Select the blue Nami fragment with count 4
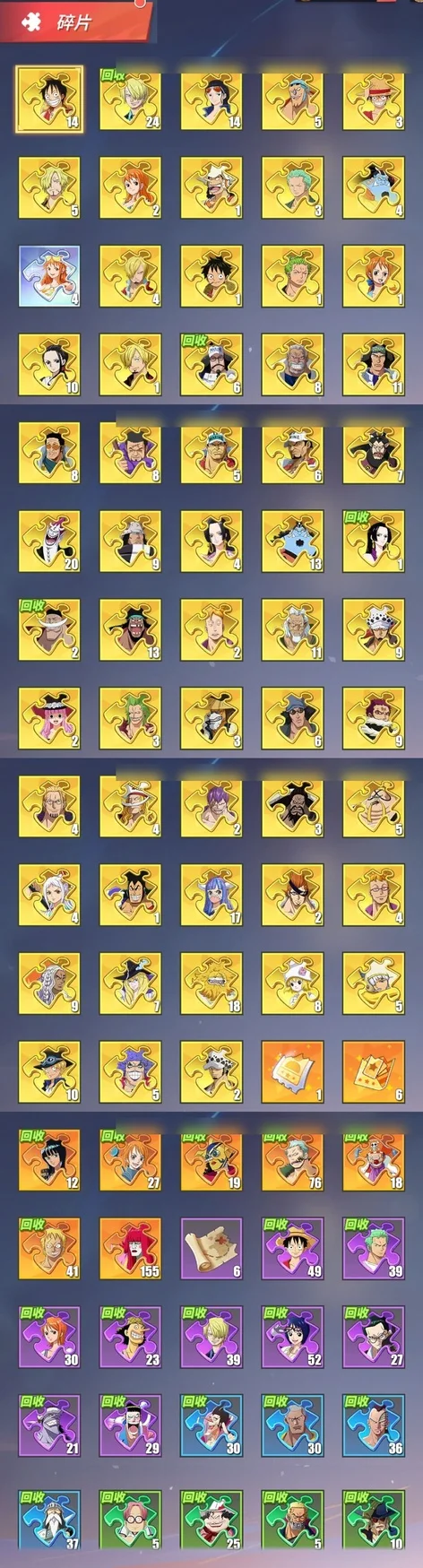This screenshot has width=423, height=1568. 50,277
